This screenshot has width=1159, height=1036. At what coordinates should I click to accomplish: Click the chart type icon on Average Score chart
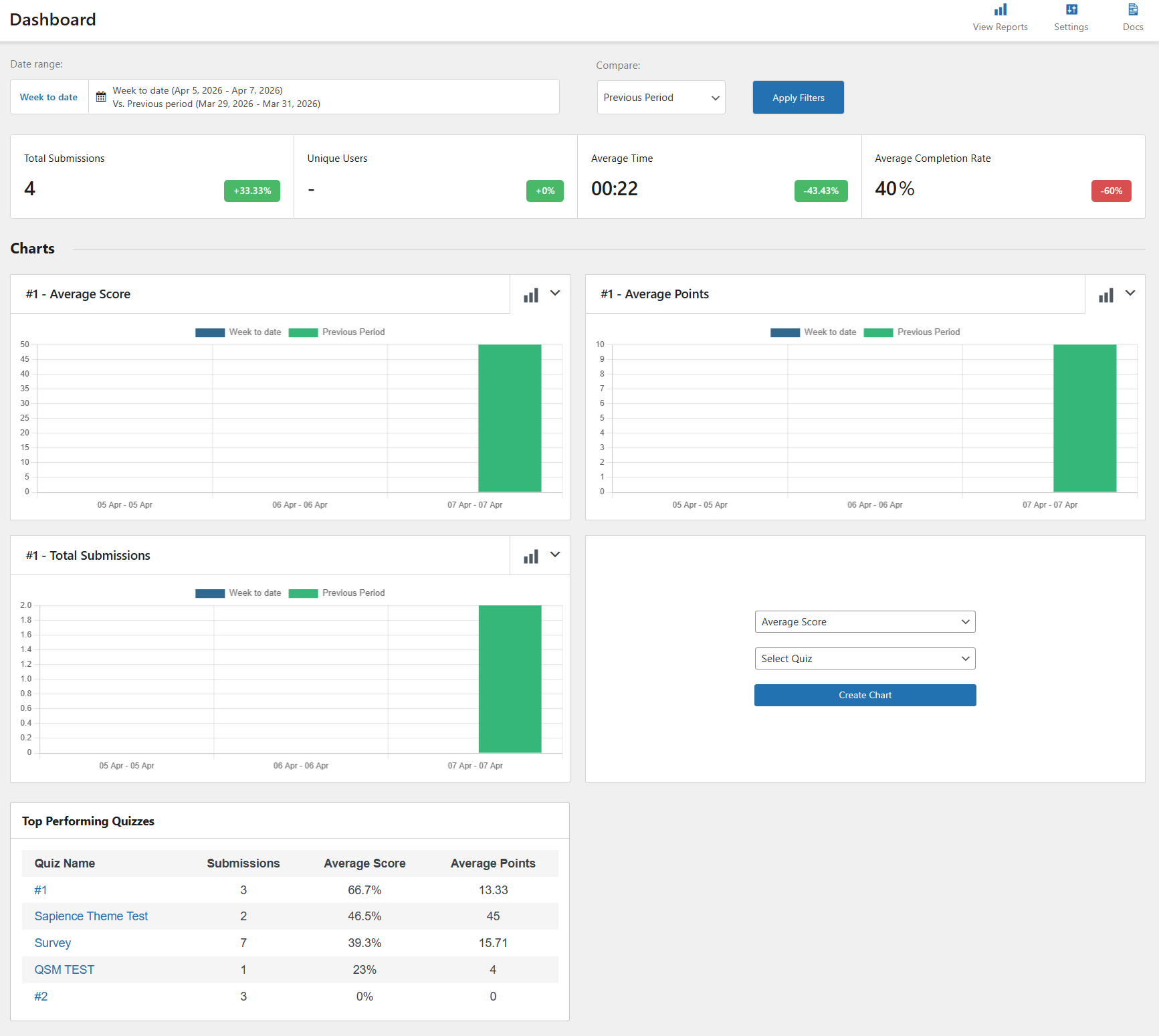coord(531,294)
